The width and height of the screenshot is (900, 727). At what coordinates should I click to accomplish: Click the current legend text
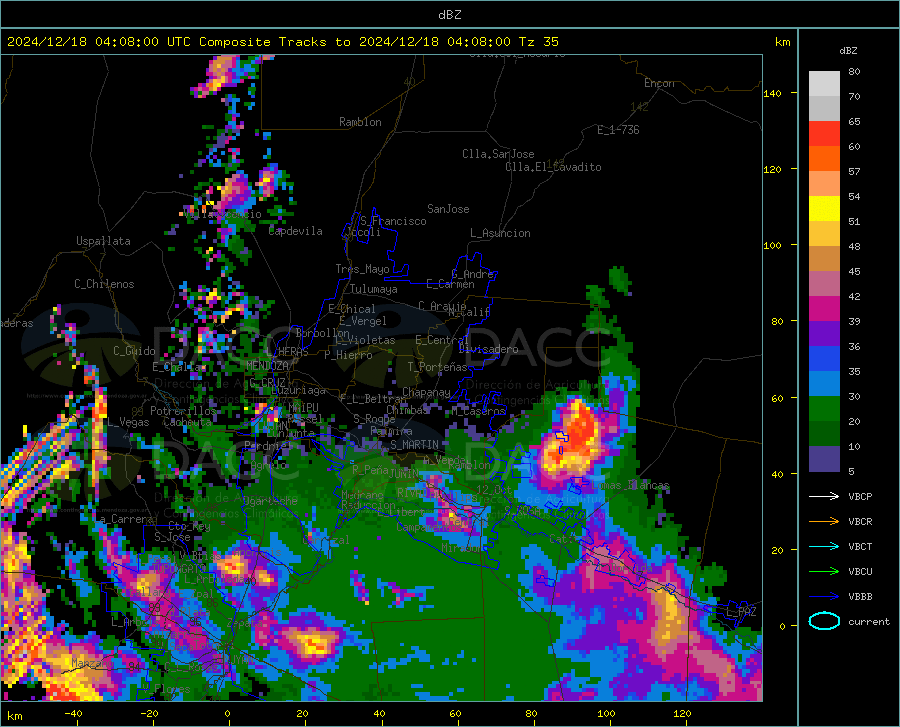[x=869, y=621]
